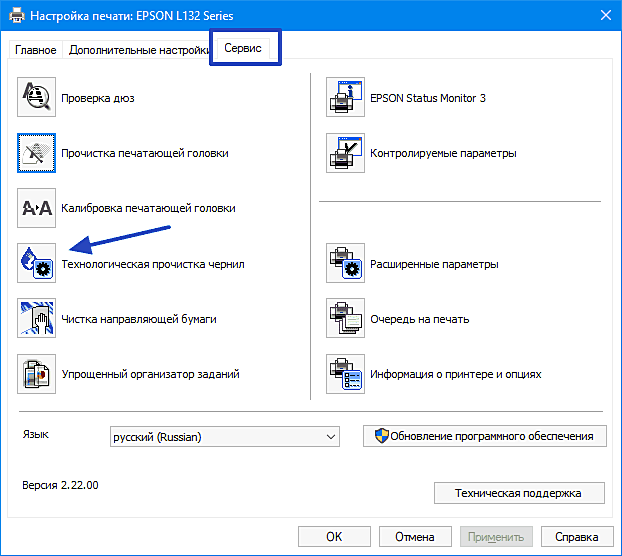Click the Чистка направляющей бумаги label
This screenshot has height=556, width=622.
point(139,319)
